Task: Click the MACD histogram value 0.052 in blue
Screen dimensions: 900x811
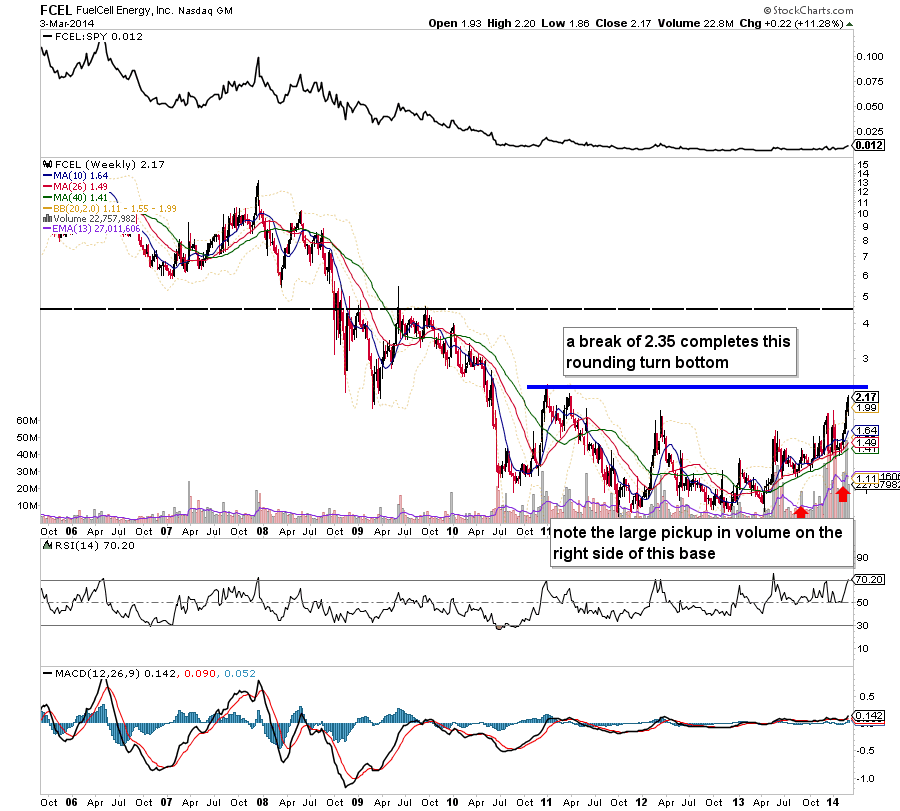Action: tap(240, 673)
